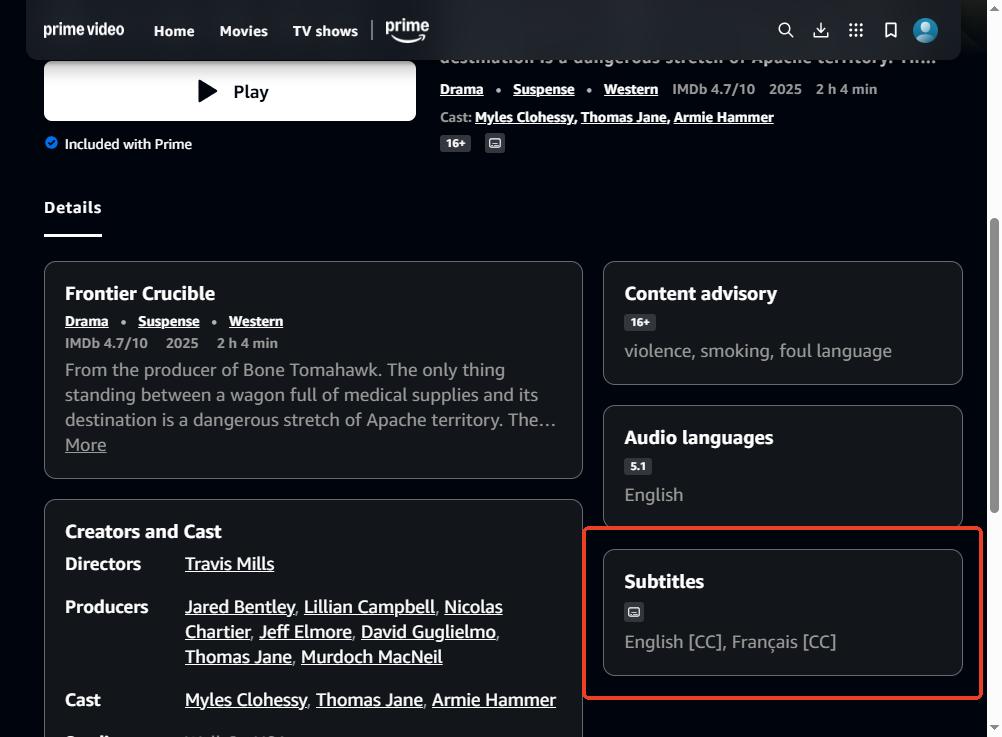Click "Content advisory" heading

[x=700, y=293]
